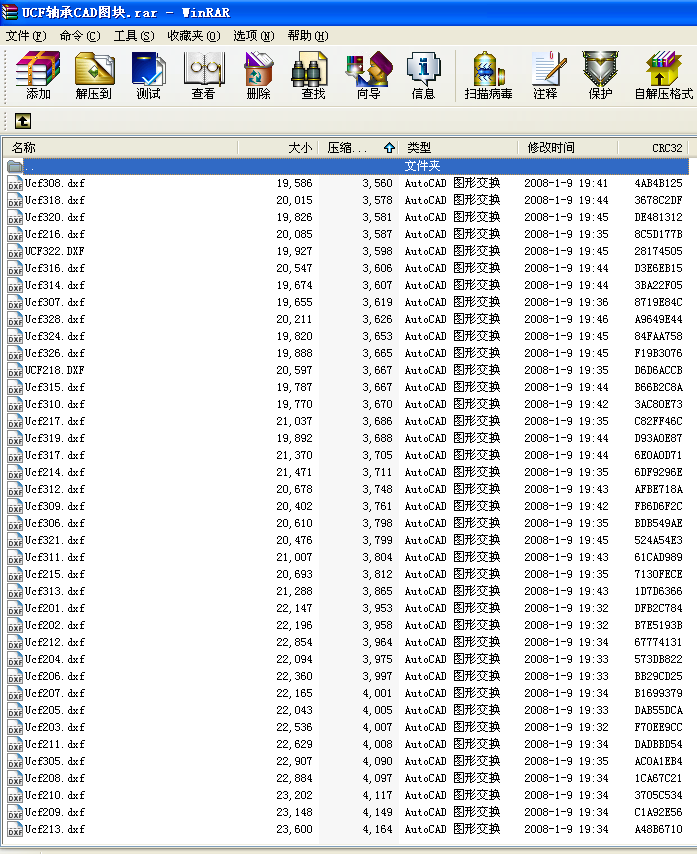Click the DXF icon of Ucf213.dxf
697x854 pixels.
pyautogui.click(x=15, y=829)
